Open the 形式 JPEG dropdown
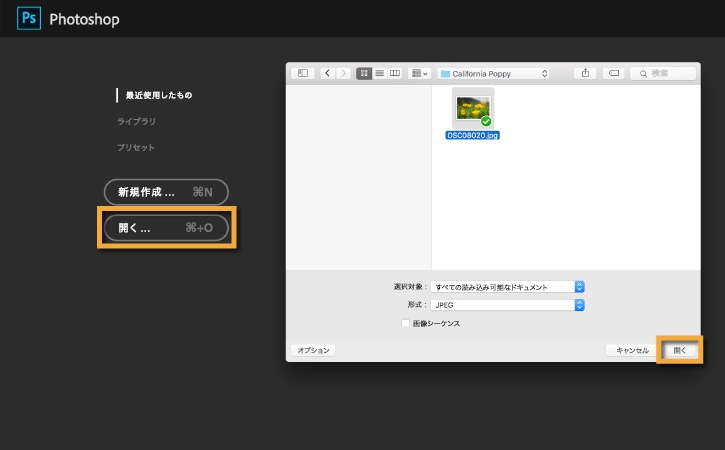Screen dimensions: 725x450 coord(508,305)
